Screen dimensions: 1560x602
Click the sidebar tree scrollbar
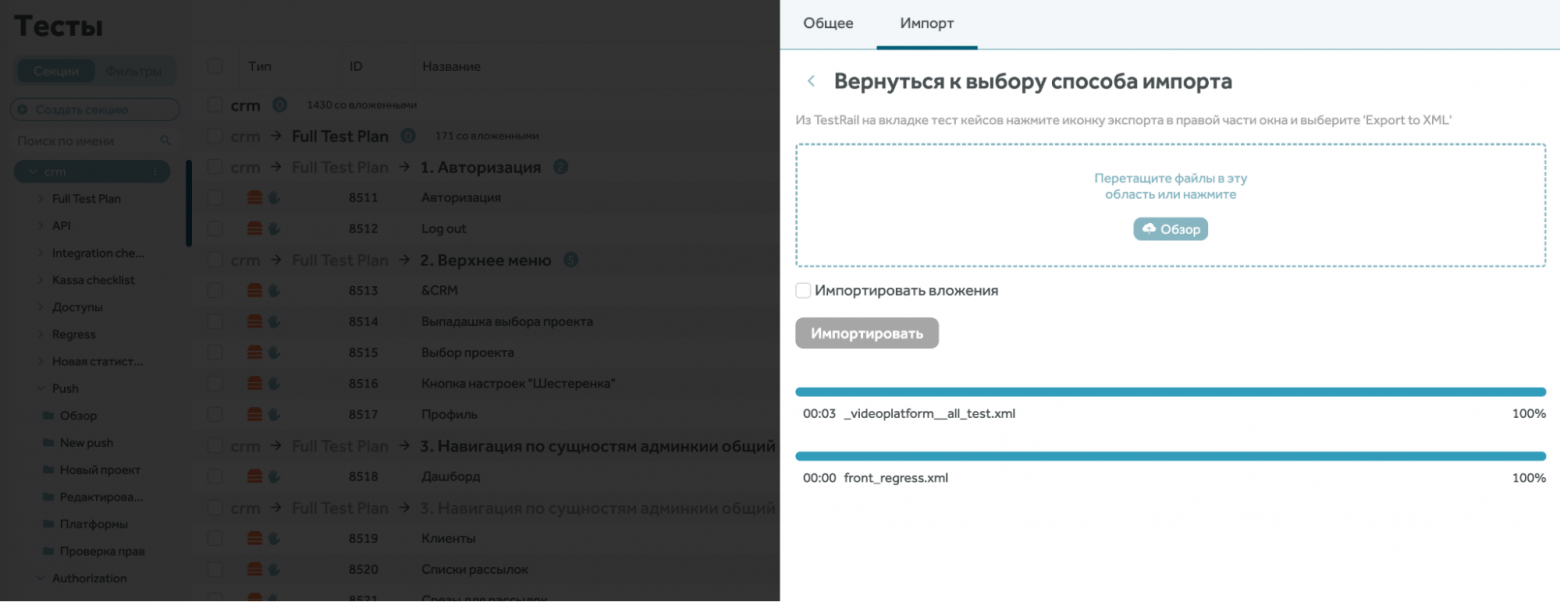click(189, 203)
